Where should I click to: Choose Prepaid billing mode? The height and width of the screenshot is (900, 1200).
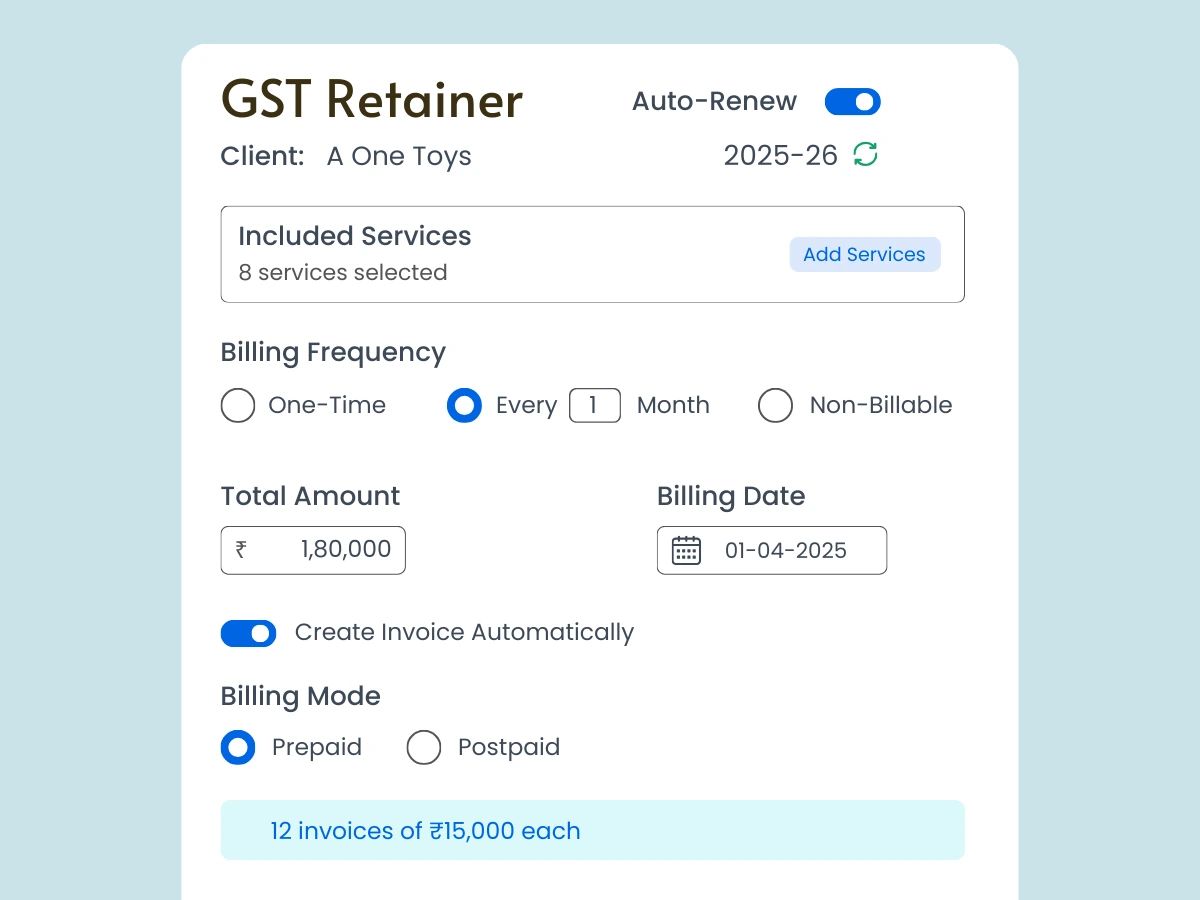(x=238, y=747)
